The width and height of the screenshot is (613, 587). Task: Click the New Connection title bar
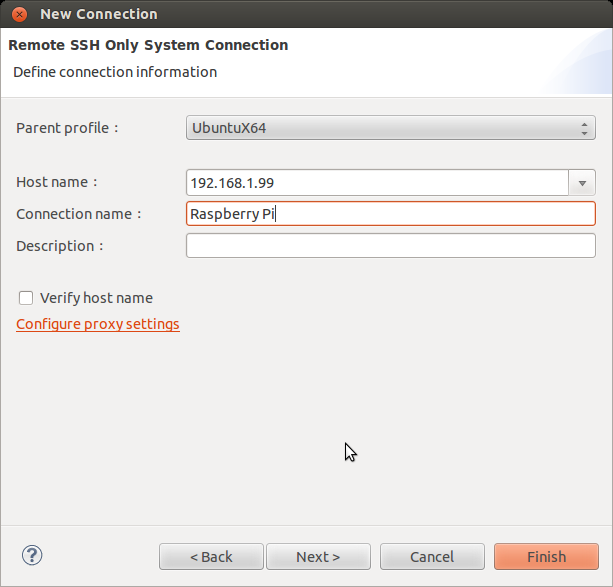point(300,14)
